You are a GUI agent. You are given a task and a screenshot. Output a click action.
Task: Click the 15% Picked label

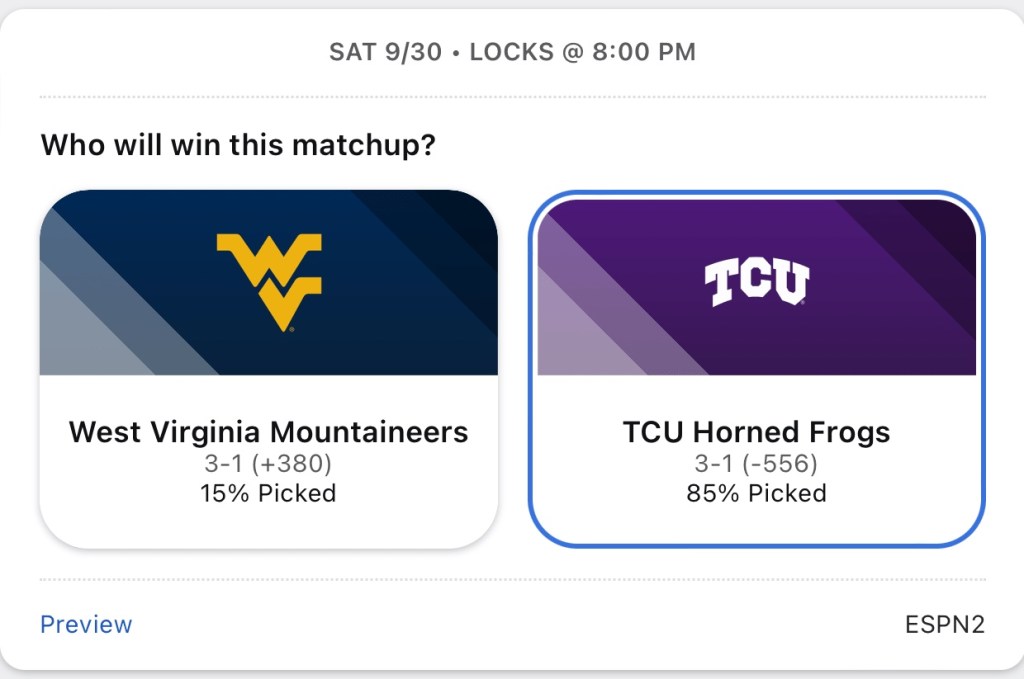268,493
